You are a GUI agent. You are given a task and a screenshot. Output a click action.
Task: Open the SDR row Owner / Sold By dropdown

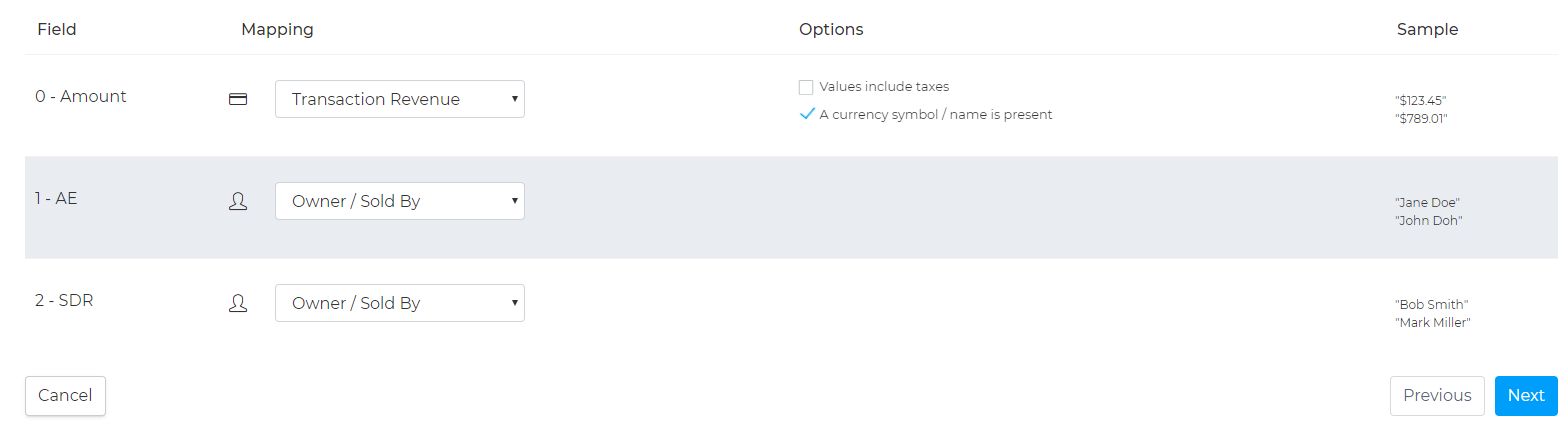point(399,303)
